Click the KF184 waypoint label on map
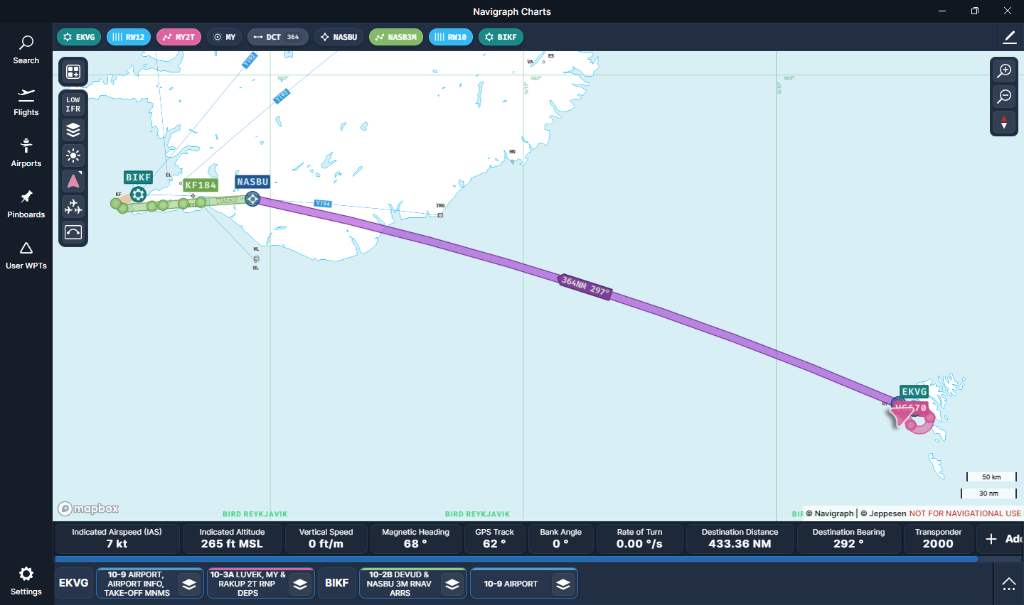The height and width of the screenshot is (605, 1024). (200, 185)
